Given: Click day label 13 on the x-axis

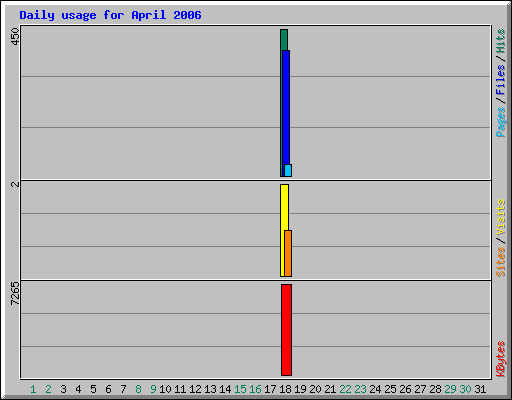Looking at the screenshot, I should 210,389.
